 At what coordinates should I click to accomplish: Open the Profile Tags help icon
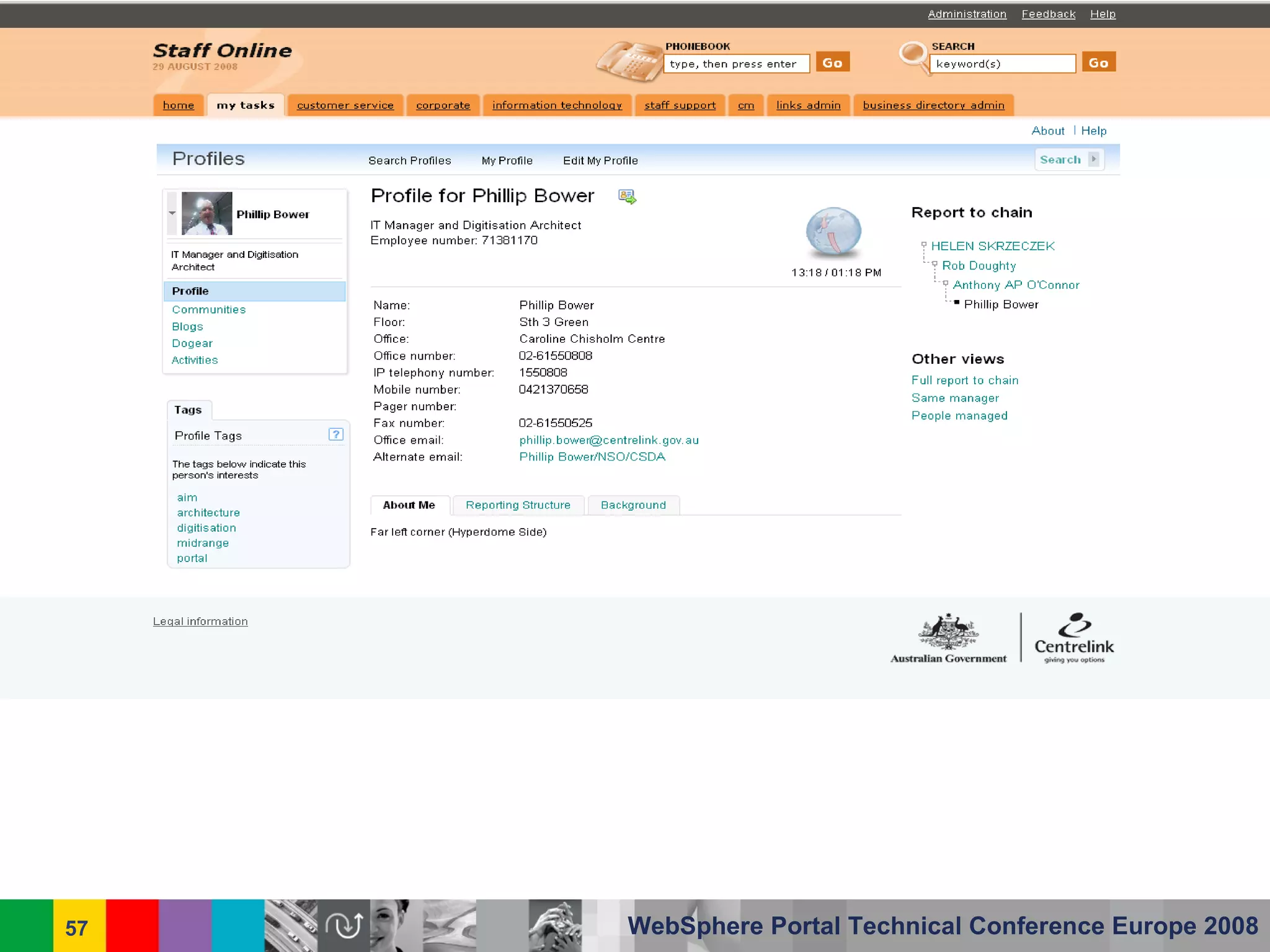(x=335, y=434)
